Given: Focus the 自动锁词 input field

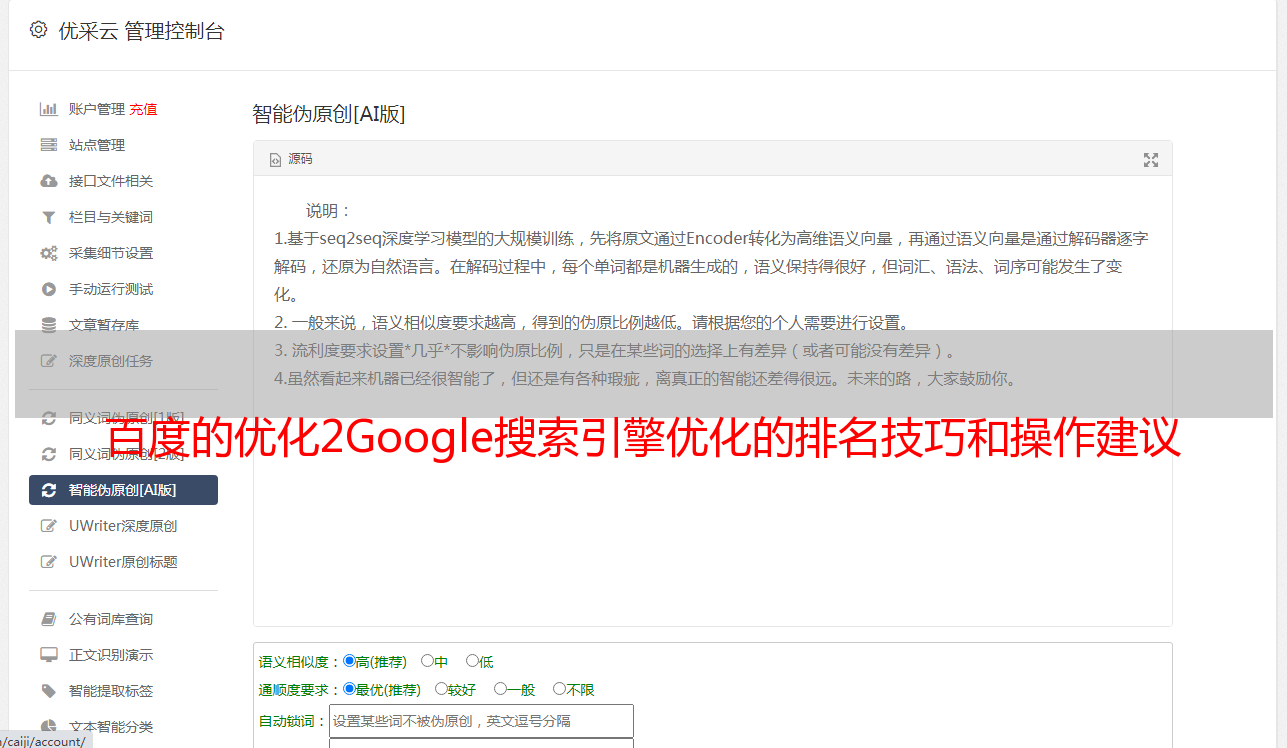Looking at the screenshot, I should pos(481,721).
